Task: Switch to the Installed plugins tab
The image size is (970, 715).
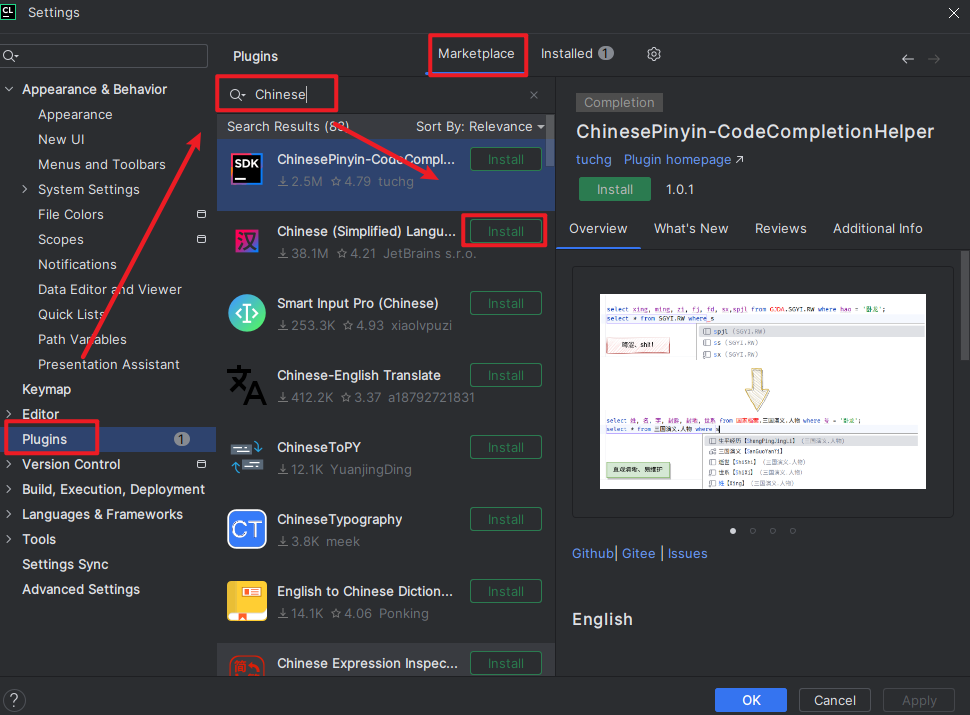Action: (576, 54)
